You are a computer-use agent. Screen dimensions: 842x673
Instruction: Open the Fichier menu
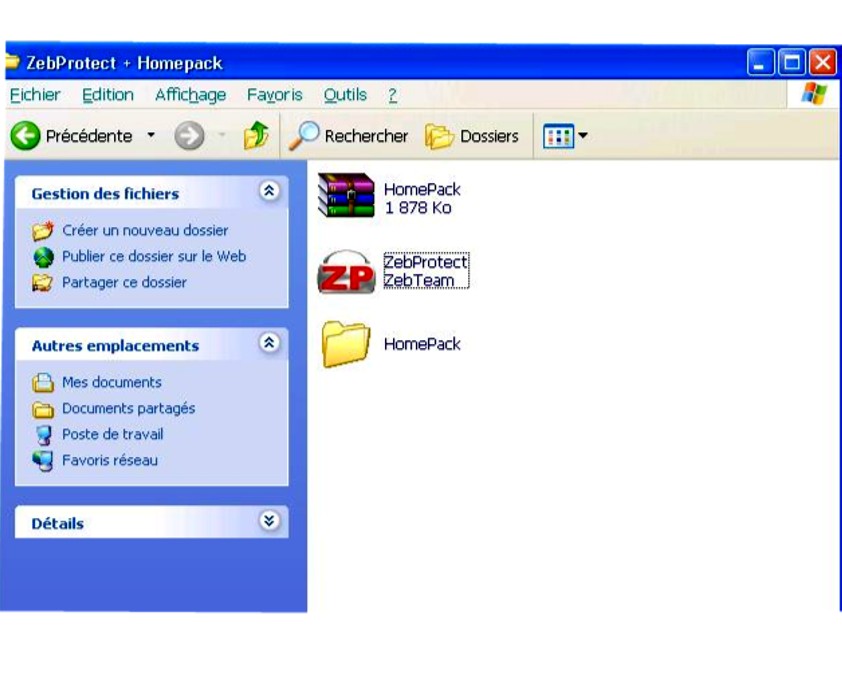point(35,95)
